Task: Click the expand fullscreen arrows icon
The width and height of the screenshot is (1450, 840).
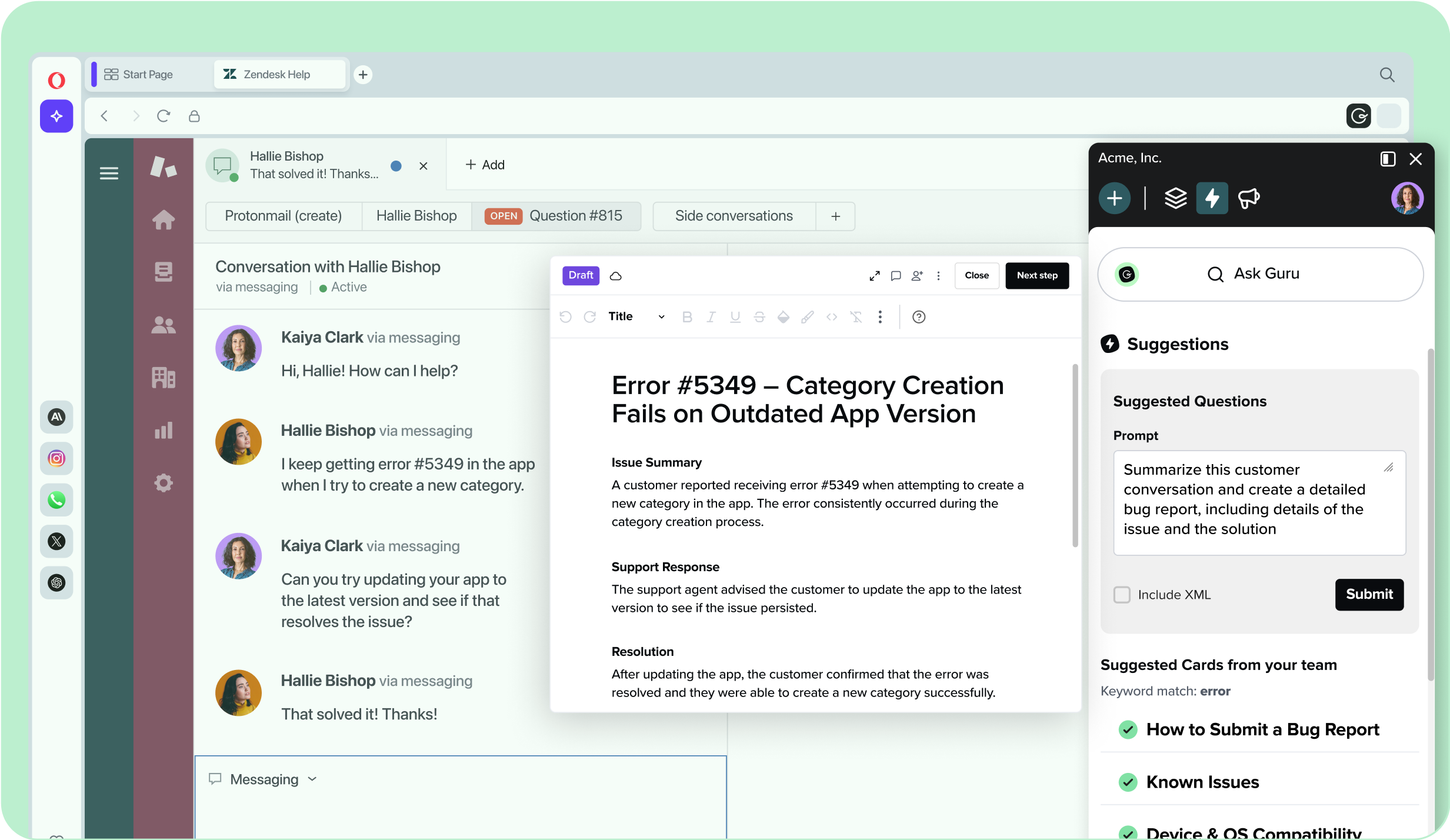Action: point(874,275)
